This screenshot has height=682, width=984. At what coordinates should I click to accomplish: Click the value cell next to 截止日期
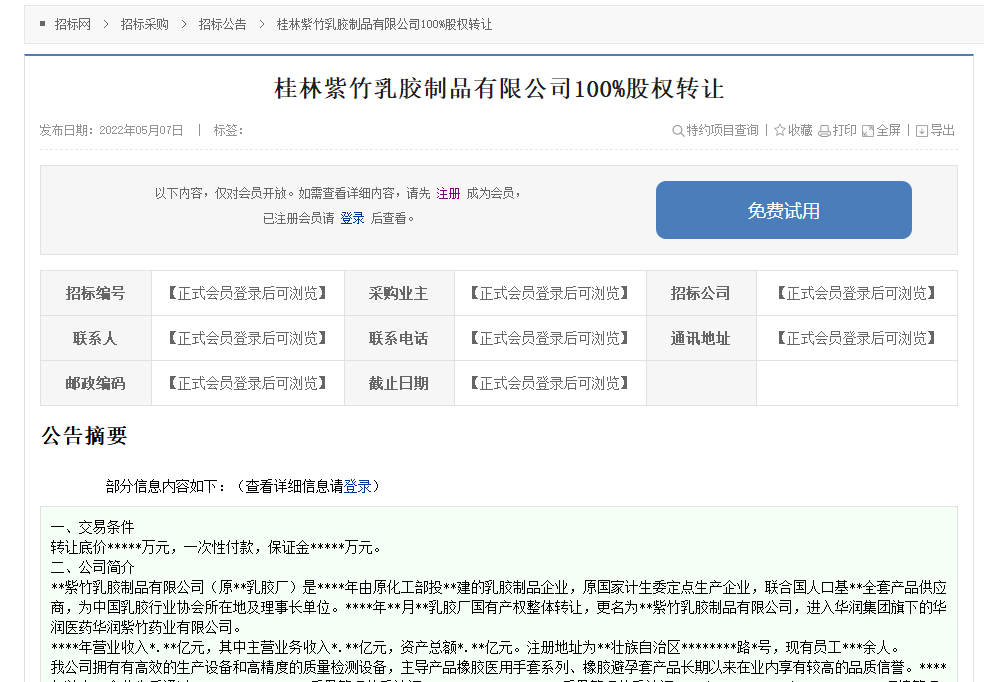pos(550,383)
